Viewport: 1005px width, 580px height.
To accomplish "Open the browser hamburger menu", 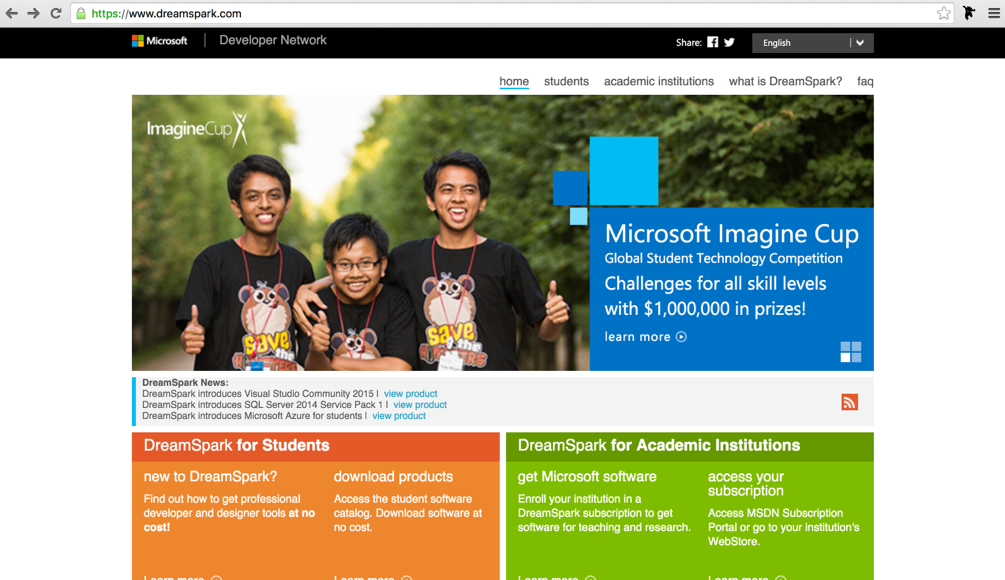I will click(993, 13).
